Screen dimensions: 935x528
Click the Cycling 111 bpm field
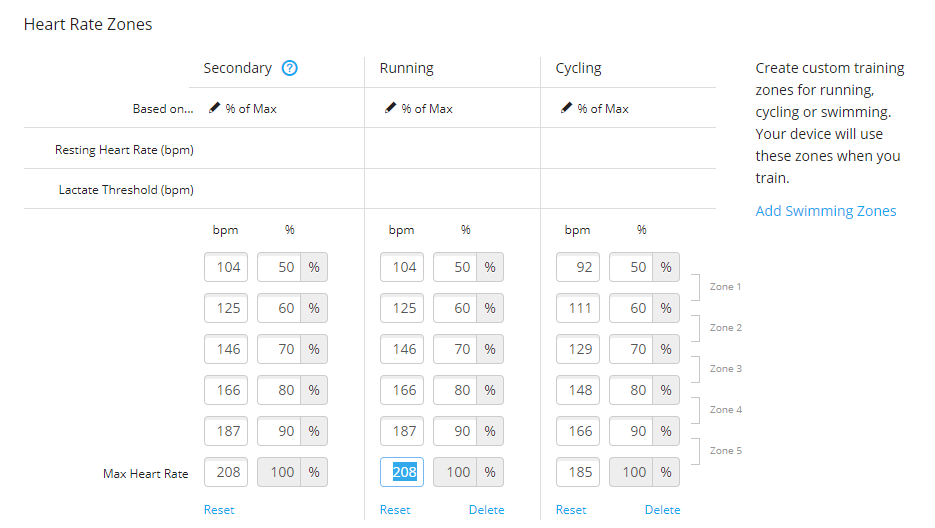click(578, 308)
